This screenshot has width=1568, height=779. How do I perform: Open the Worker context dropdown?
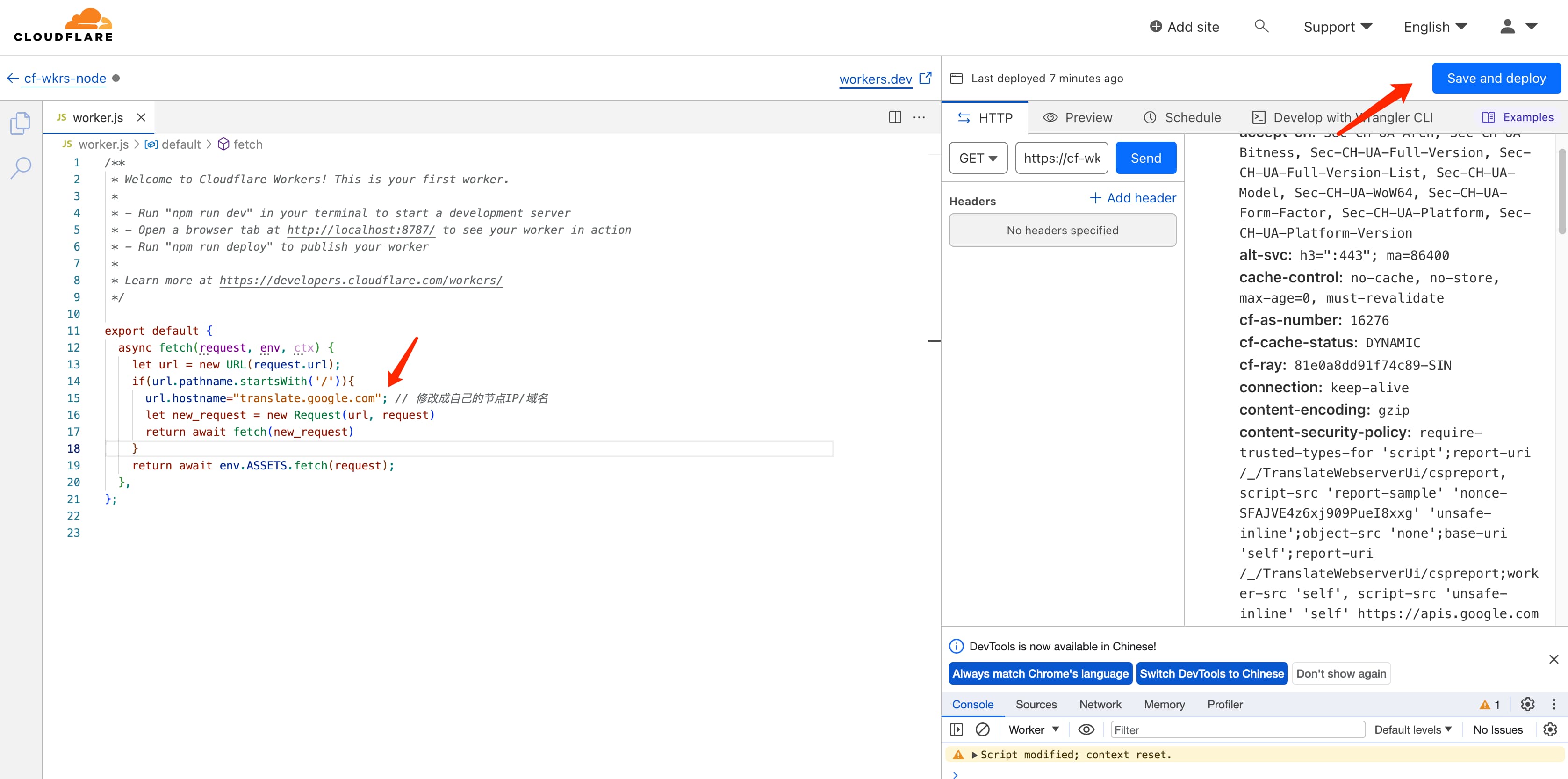tap(1034, 729)
